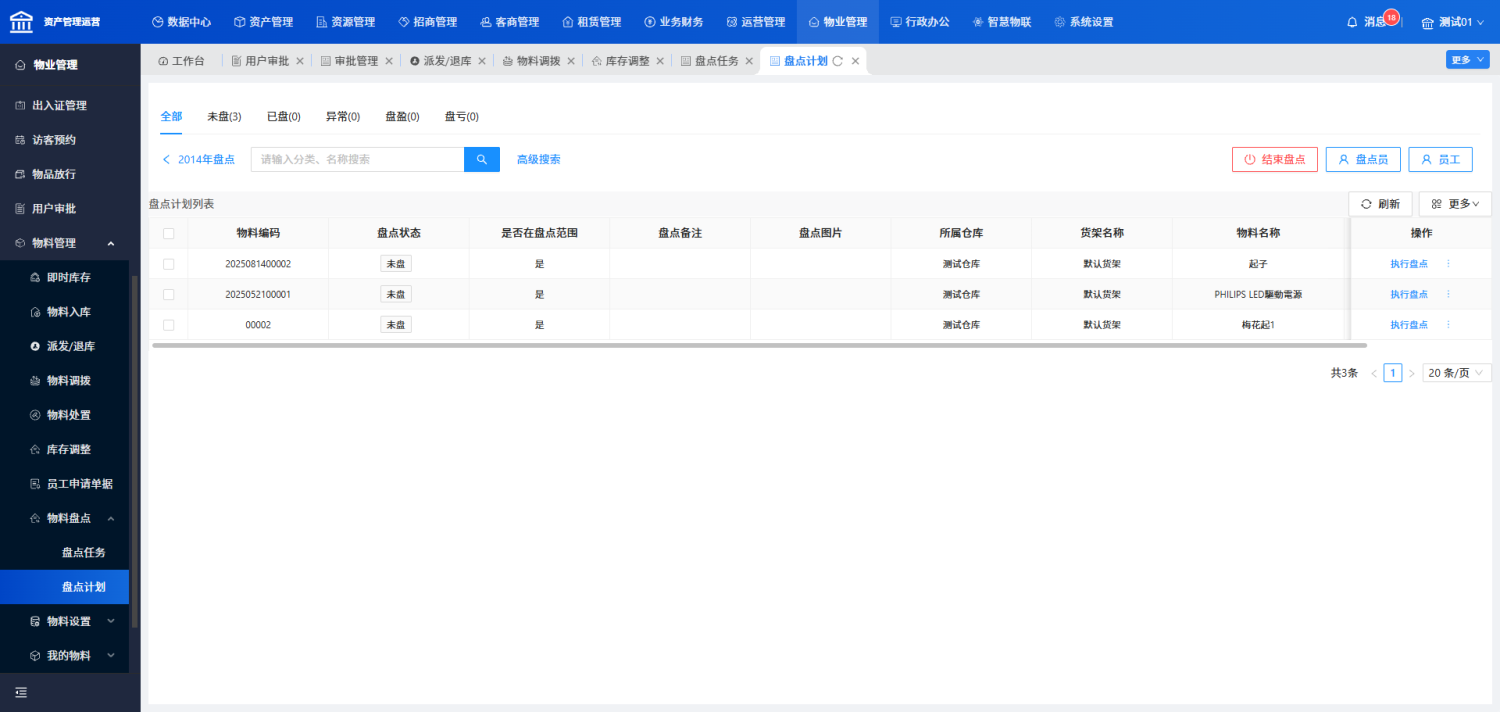Image resolution: width=1500 pixels, height=712 pixels.
Task: Close the 物料调拨 tab
Action: 571,61
